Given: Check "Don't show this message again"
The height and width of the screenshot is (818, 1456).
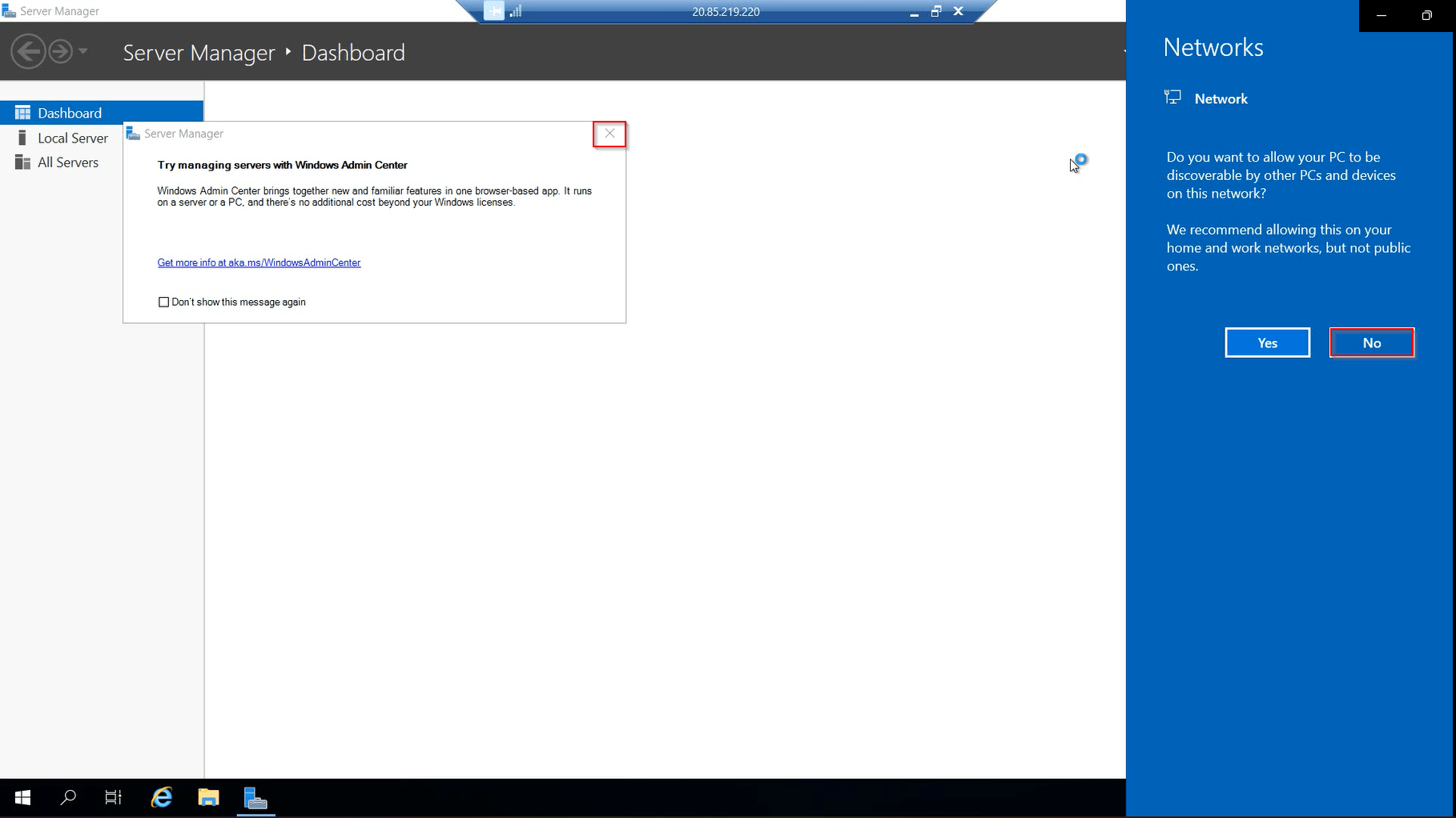Looking at the screenshot, I should tap(164, 302).
